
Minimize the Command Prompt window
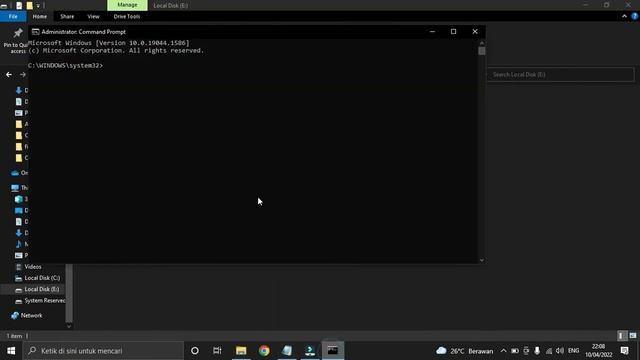432,31
